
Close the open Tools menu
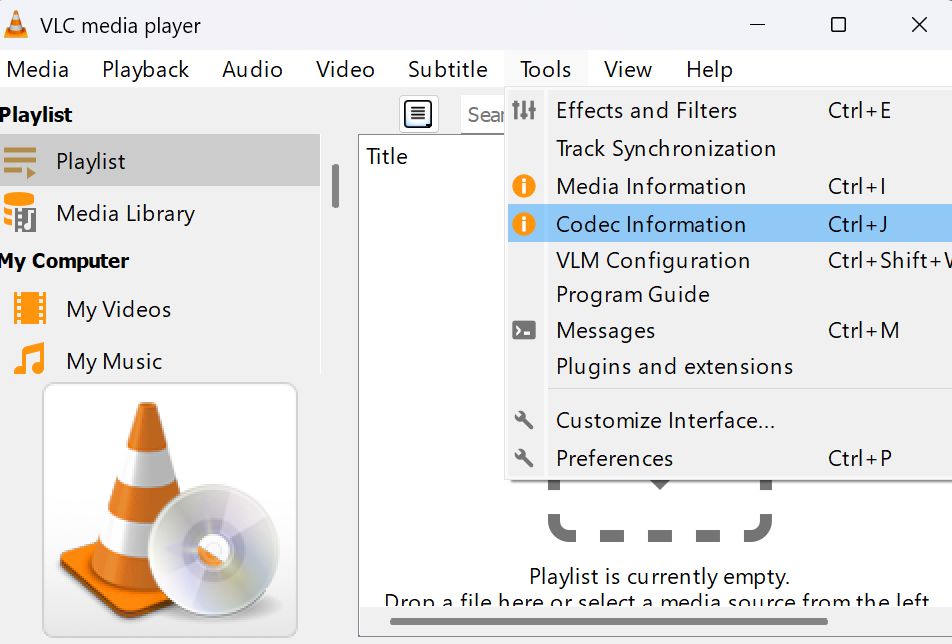(545, 69)
